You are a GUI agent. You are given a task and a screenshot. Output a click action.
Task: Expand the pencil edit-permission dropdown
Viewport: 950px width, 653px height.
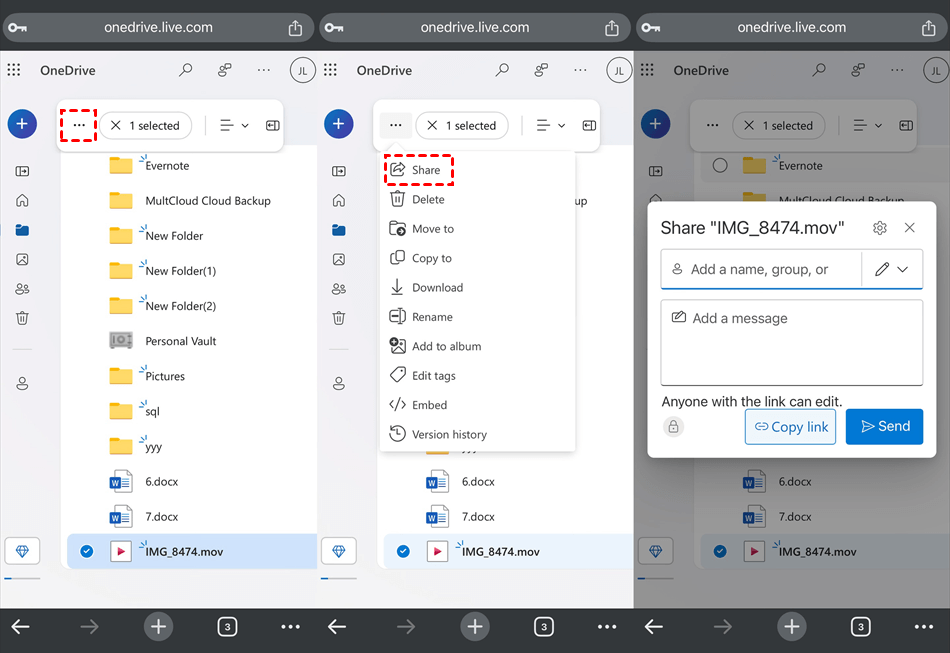[892, 269]
